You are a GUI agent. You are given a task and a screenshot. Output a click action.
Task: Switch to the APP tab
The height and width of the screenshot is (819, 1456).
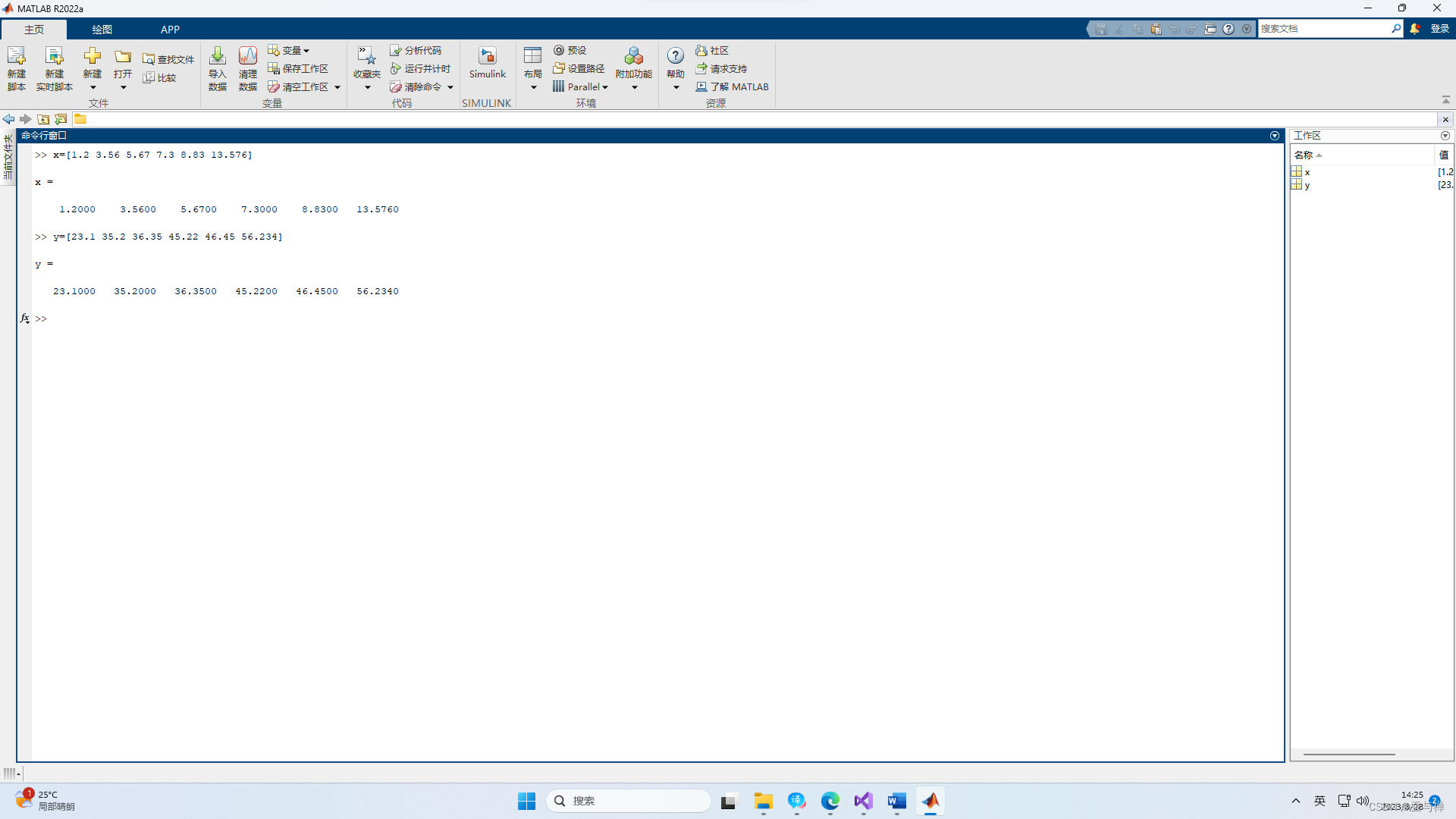coord(170,30)
